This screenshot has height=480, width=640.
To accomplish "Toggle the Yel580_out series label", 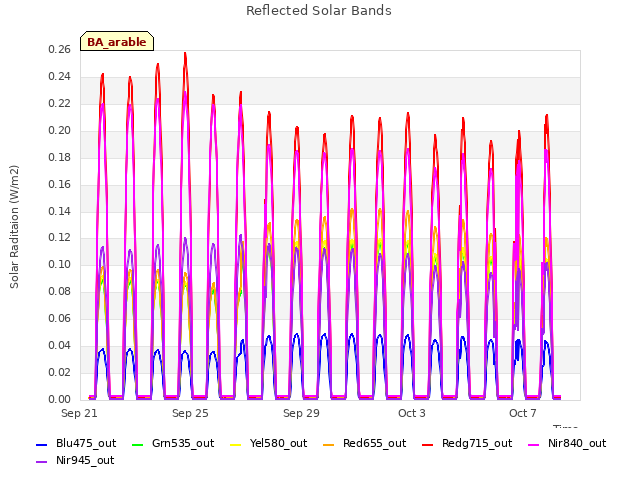I will (x=278, y=443).
